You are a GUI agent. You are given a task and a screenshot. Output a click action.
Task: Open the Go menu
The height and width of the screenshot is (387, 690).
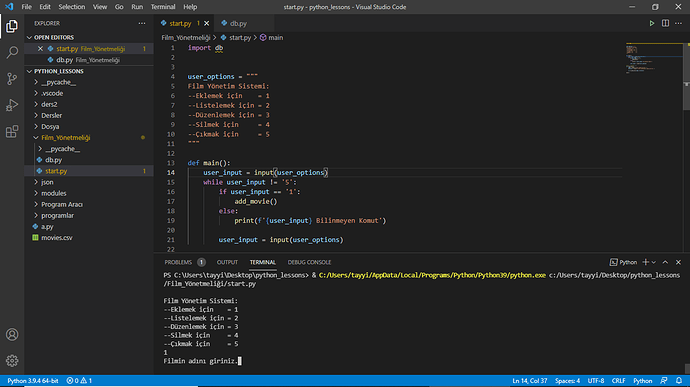coord(119,7)
